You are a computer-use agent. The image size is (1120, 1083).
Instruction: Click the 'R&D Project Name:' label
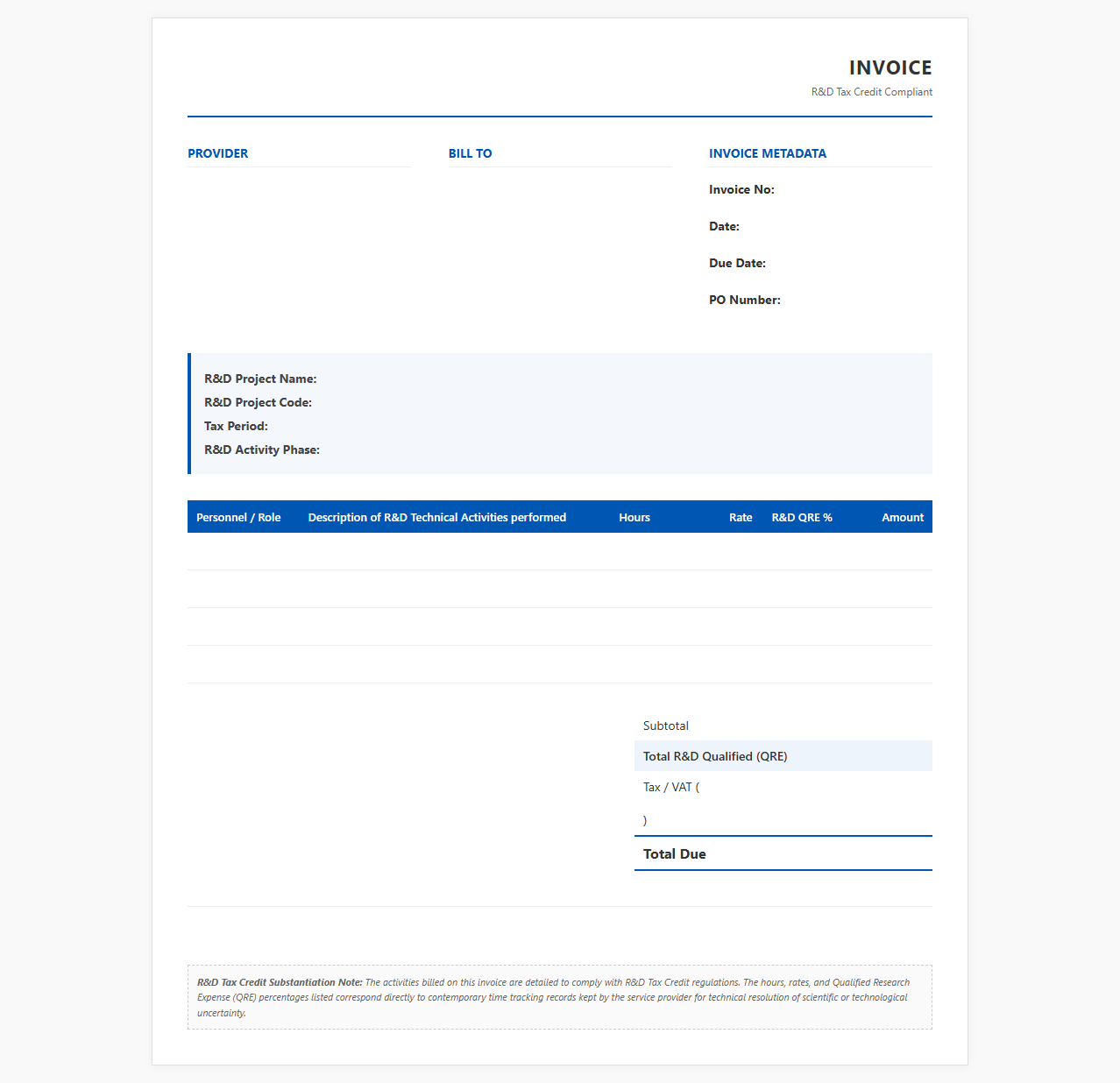(260, 379)
